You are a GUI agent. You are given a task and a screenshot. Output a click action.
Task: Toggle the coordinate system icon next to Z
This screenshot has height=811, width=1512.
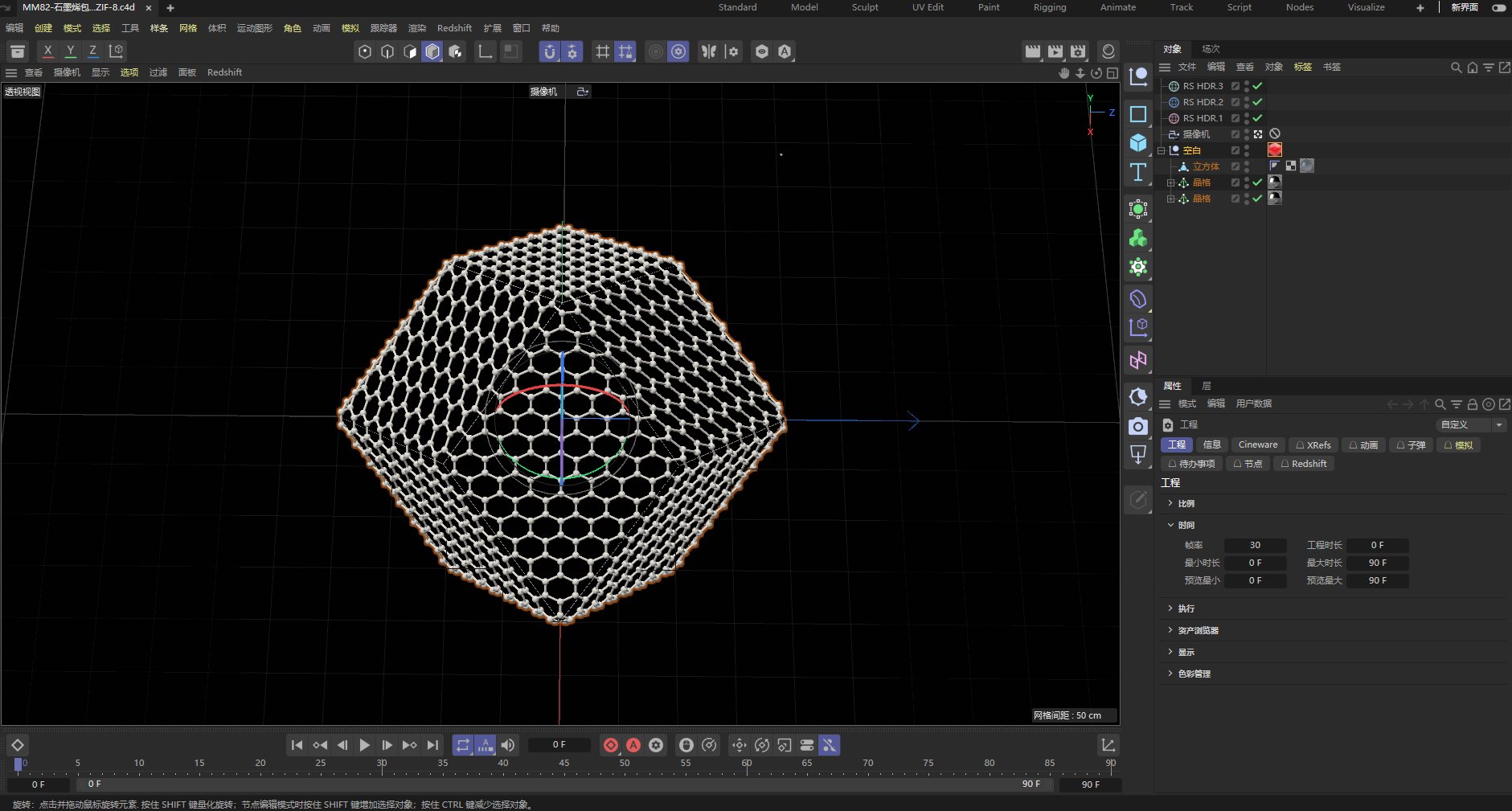tap(116, 51)
